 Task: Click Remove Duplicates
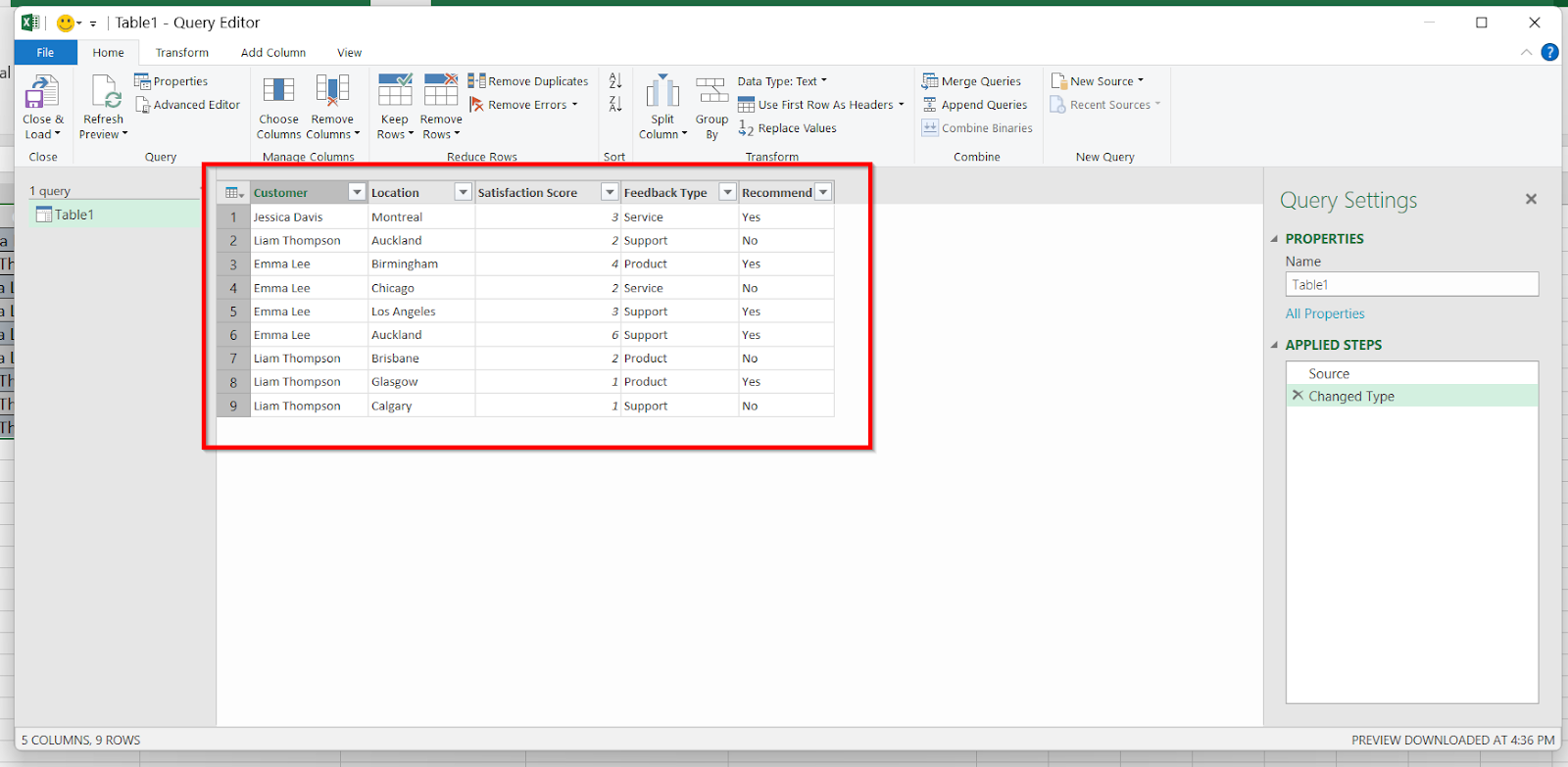[x=528, y=81]
